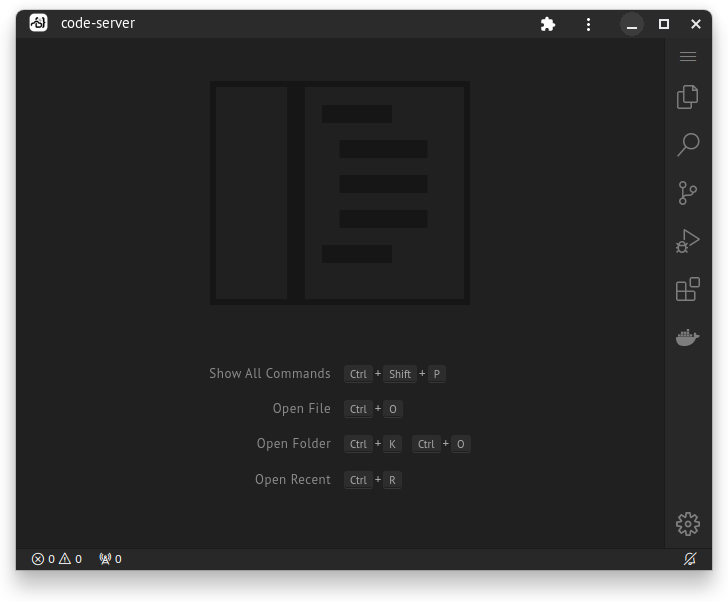Click the "Shift" key hint
This screenshot has height=602, width=728.
coord(400,374)
